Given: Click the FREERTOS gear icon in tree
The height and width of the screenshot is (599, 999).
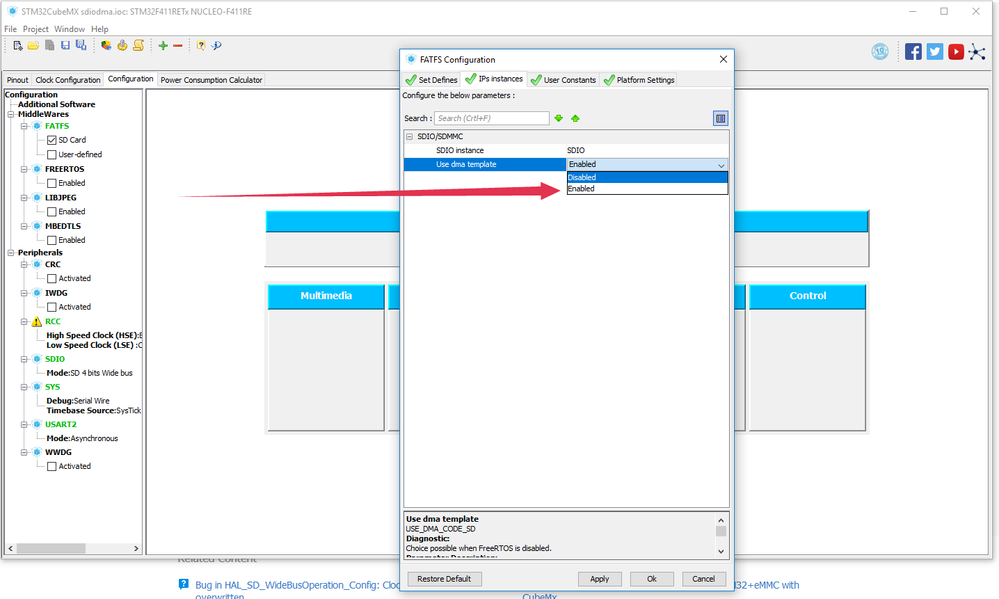Looking at the screenshot, I should click(37, 170).
